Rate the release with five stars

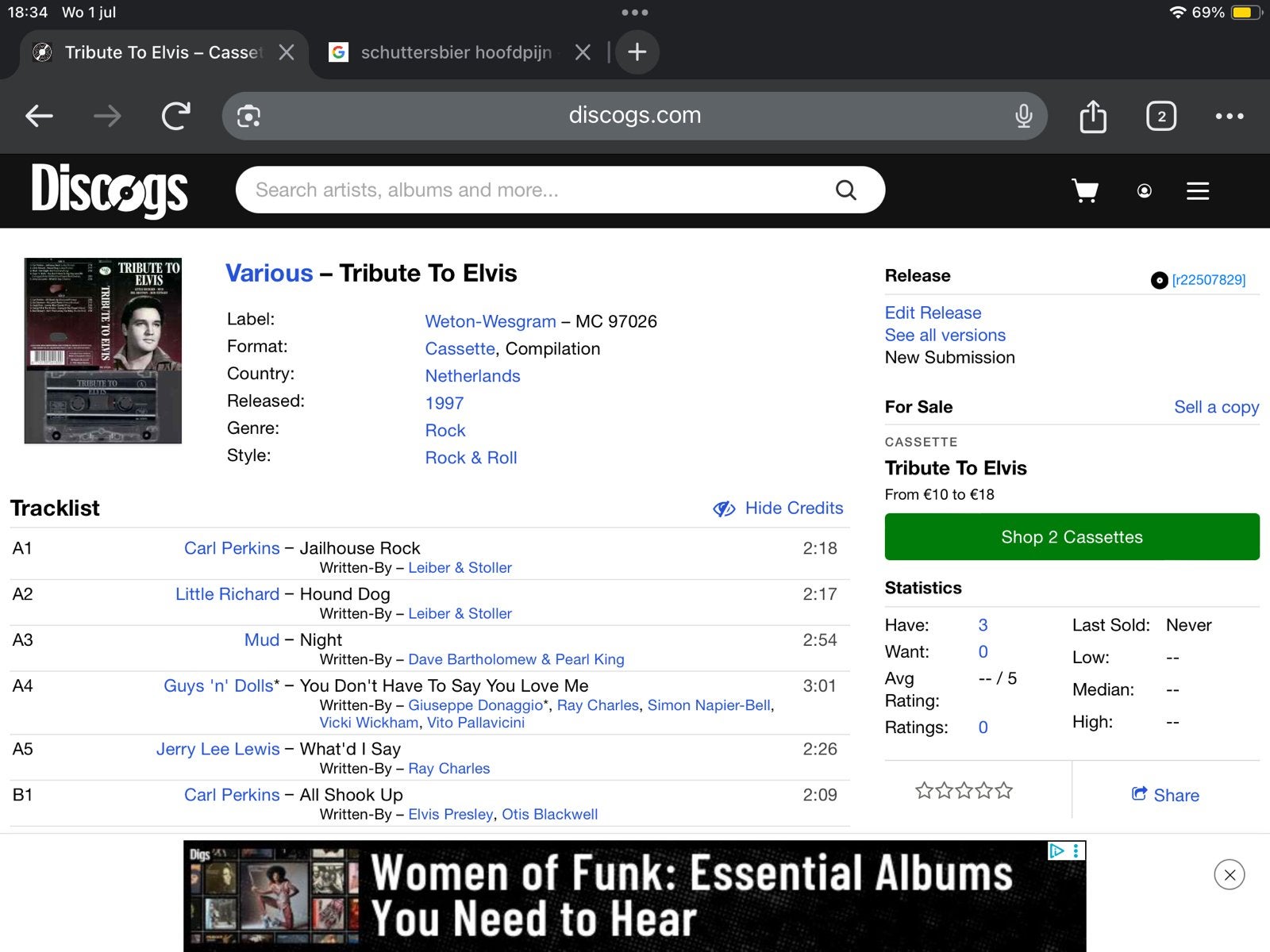[1004, 790]
